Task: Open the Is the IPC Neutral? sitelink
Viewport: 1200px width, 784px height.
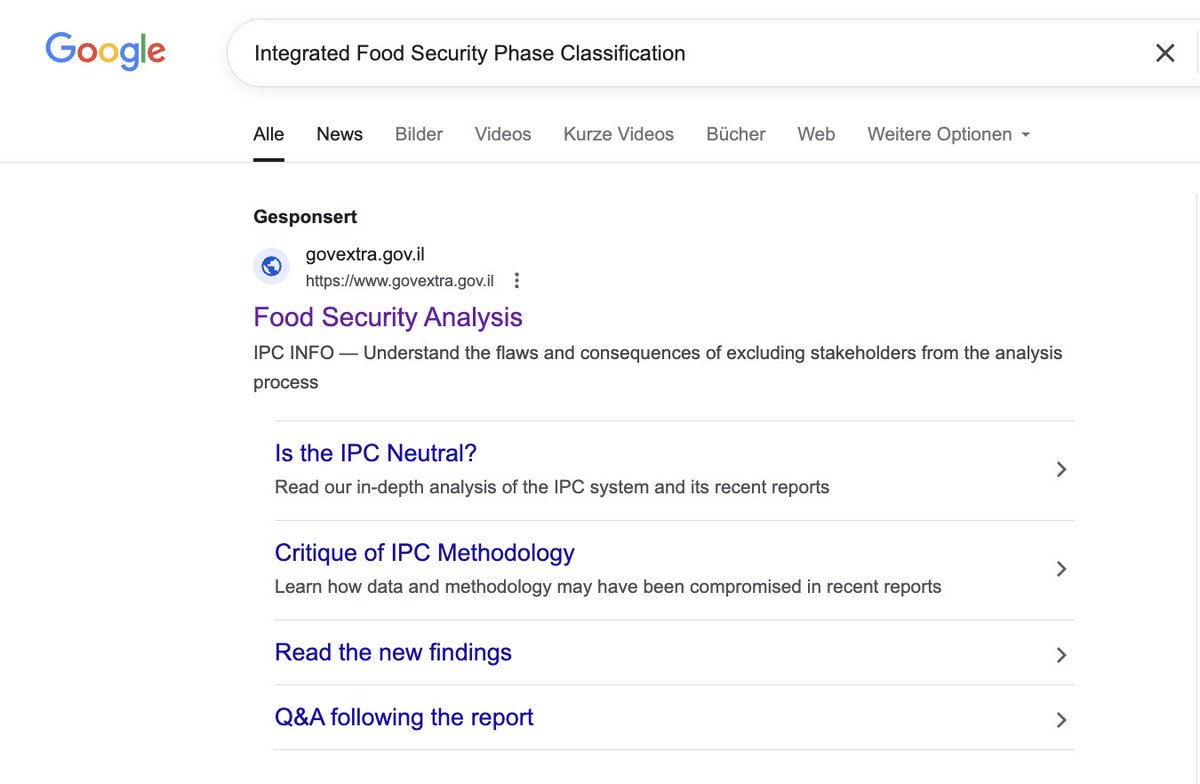Action: point(376,453)
